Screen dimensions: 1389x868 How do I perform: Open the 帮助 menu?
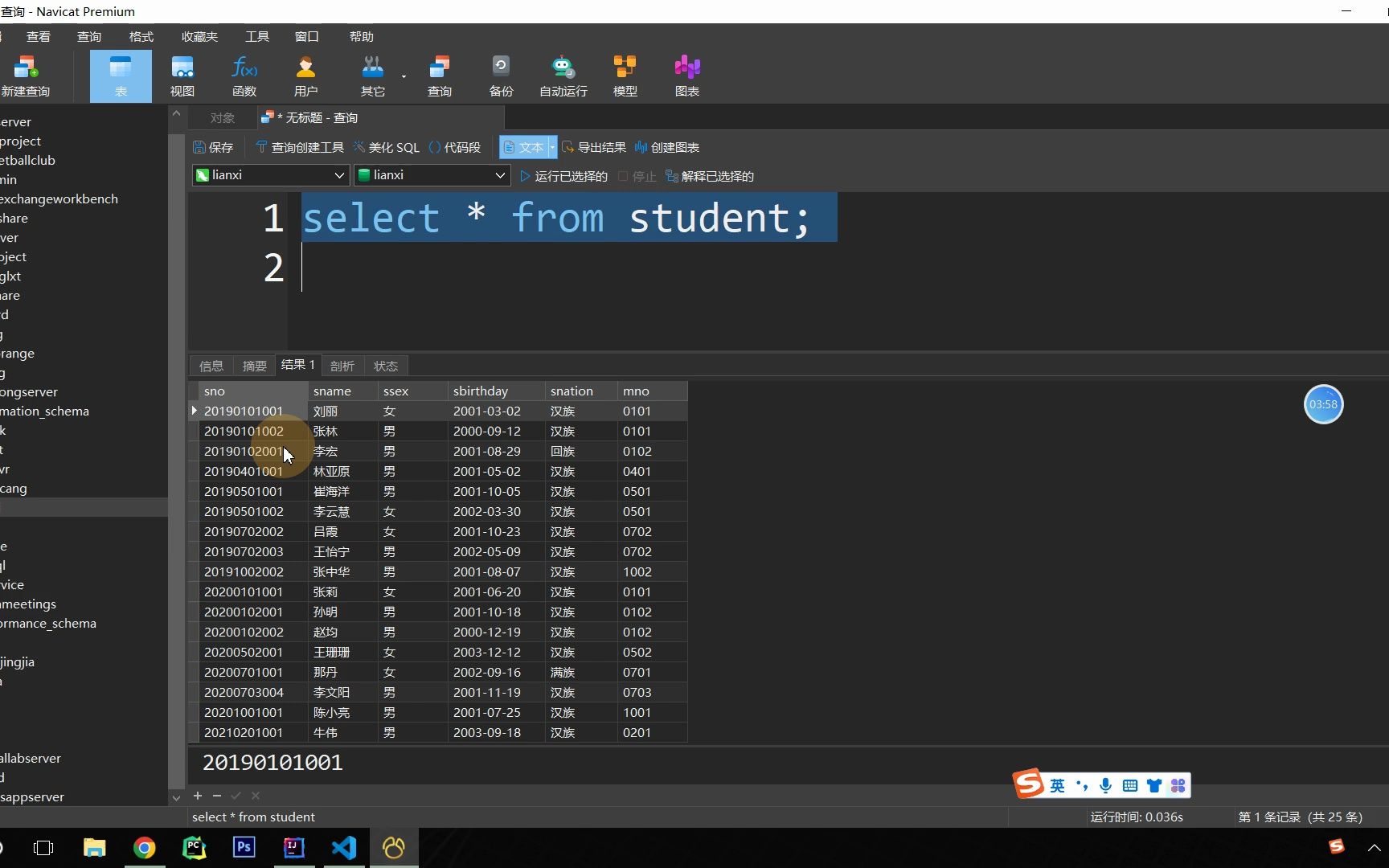click(x=362, y=36)
